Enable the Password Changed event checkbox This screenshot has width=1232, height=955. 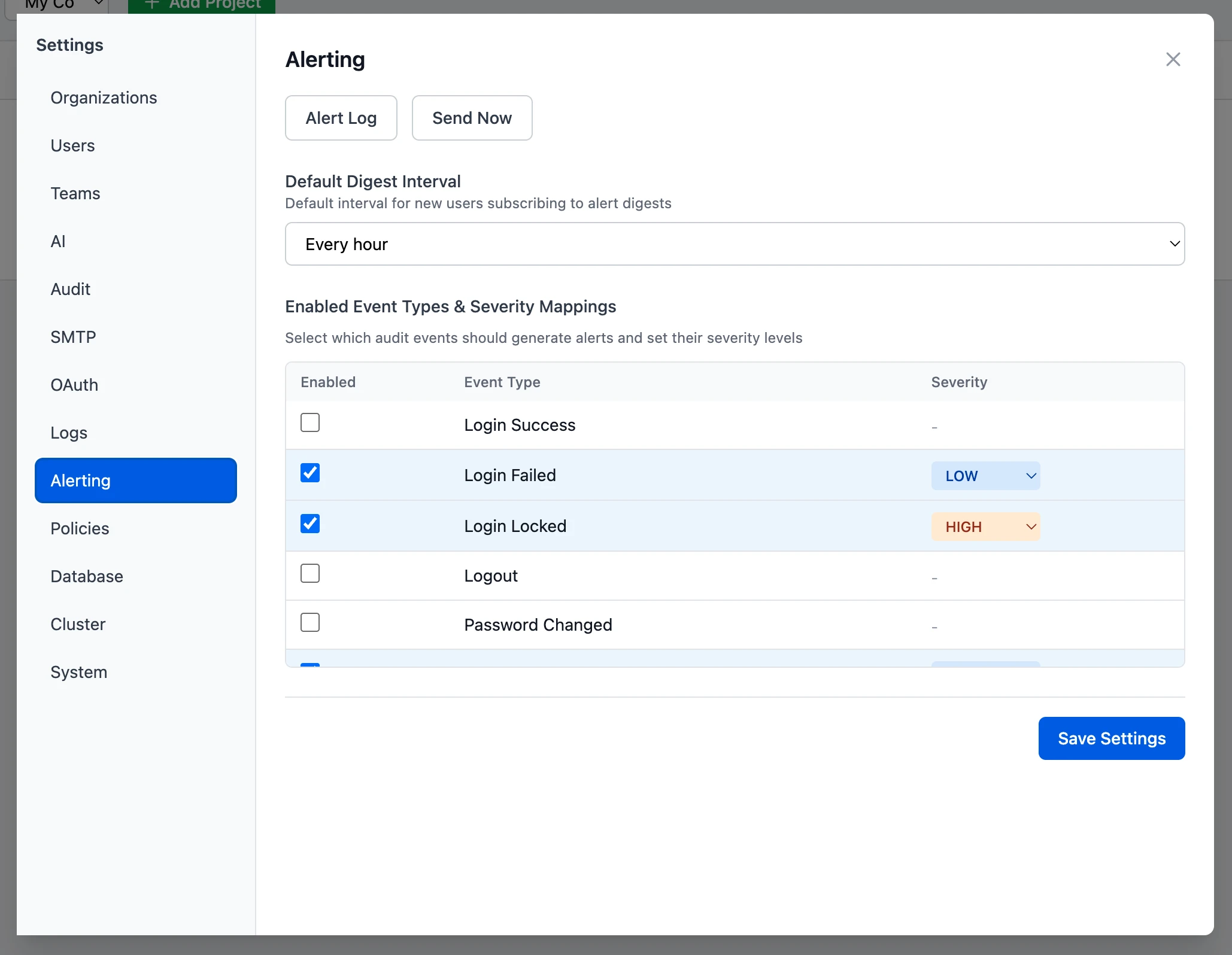(x=310, y=622)
